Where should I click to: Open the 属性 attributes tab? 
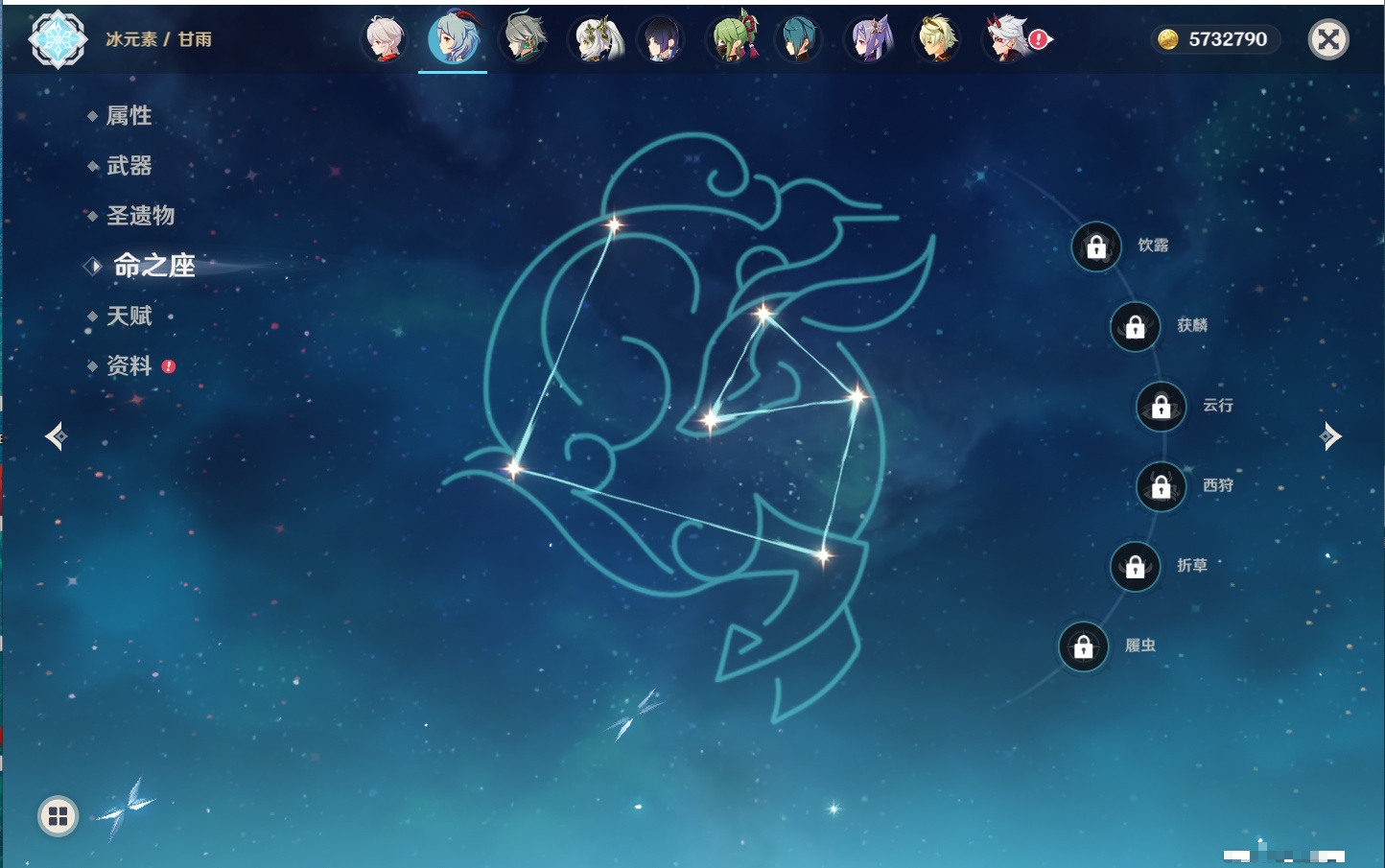coord(129,116)
